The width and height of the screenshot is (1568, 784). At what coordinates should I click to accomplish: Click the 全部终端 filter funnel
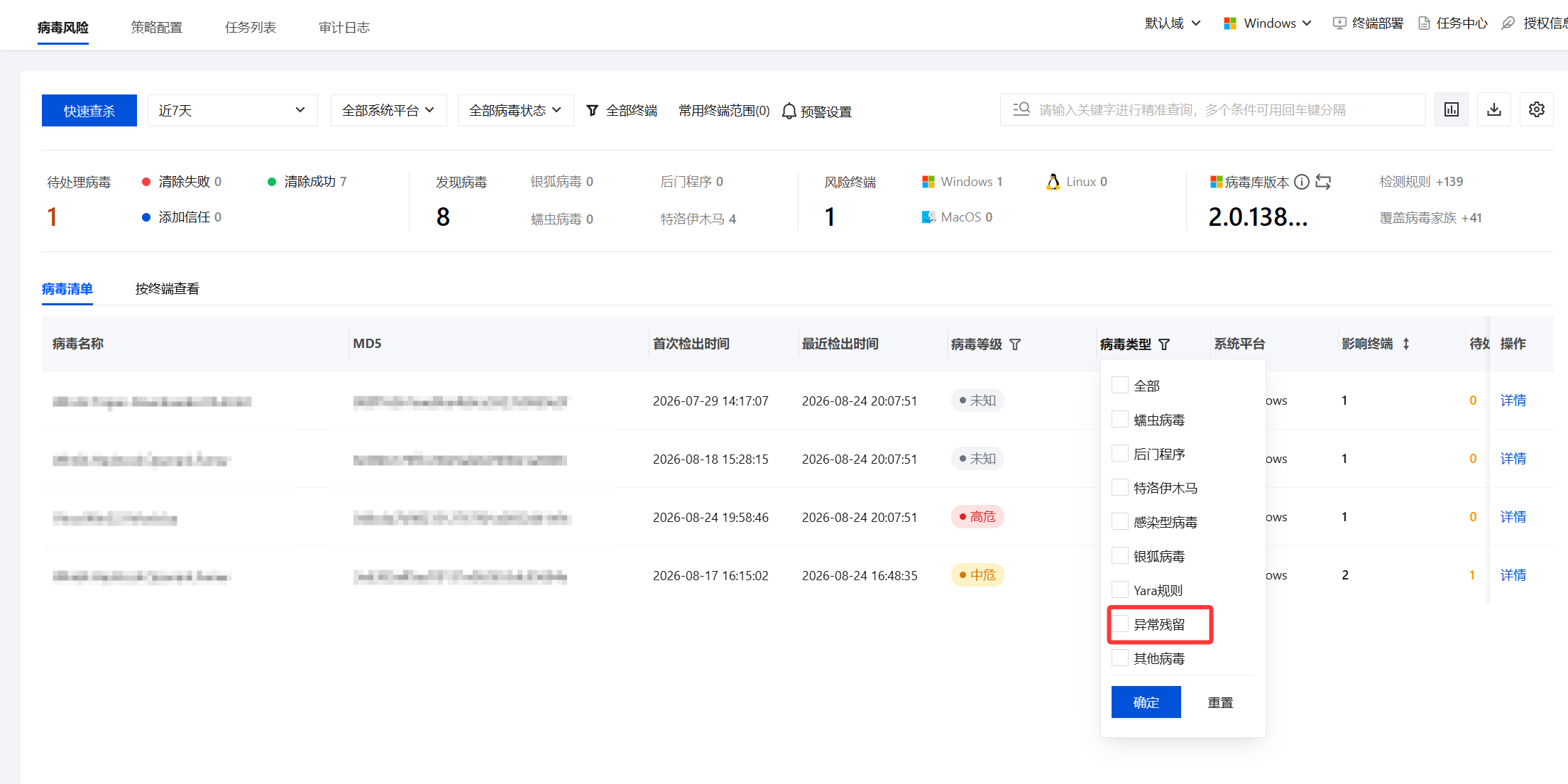592,110
